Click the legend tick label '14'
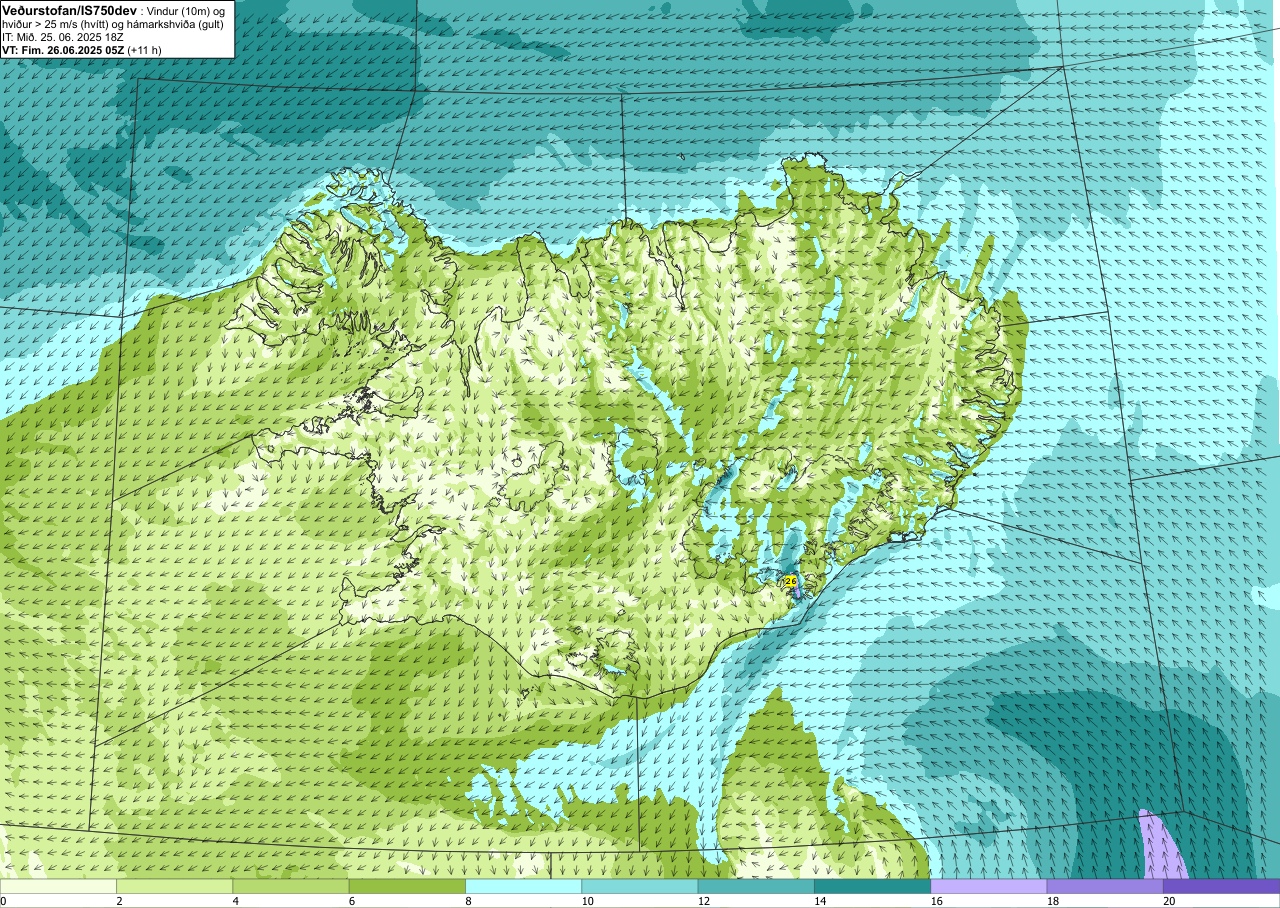The width and height of the screenshot is (1280, 908). (820, 901)
